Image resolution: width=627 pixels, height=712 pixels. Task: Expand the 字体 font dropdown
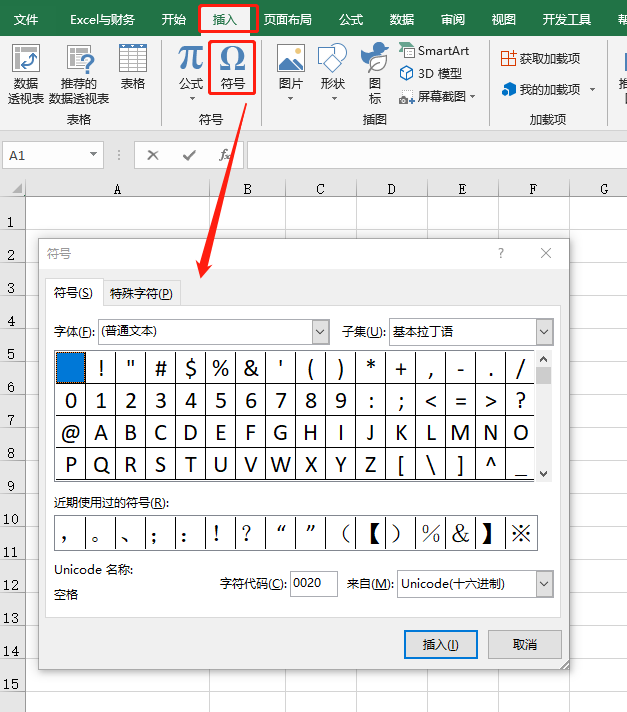click(x=321, y=331)
